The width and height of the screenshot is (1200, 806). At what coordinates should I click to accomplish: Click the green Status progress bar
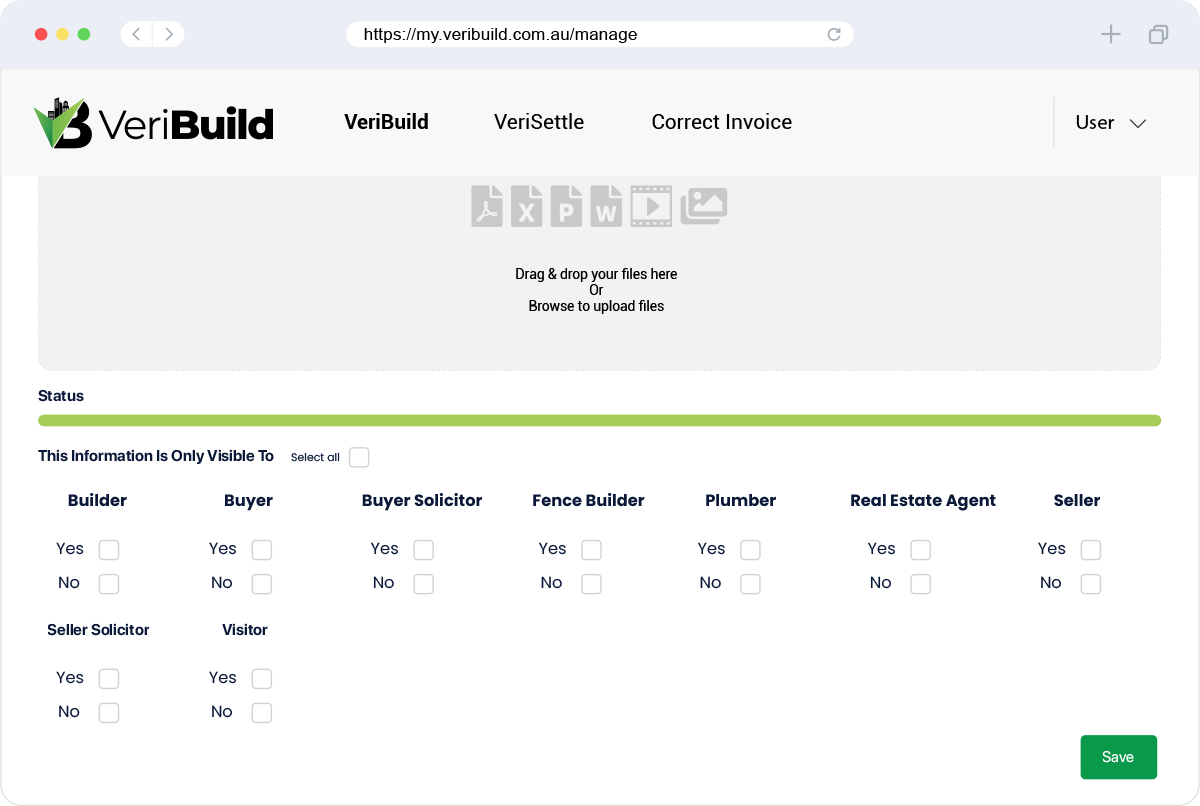point(599,421)
